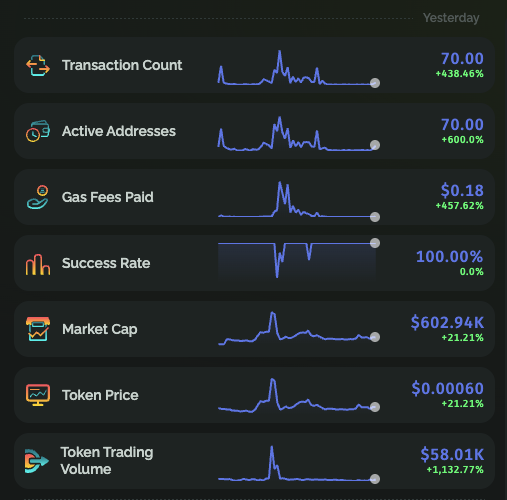Click the +438.46% change figure

[460, 74]
